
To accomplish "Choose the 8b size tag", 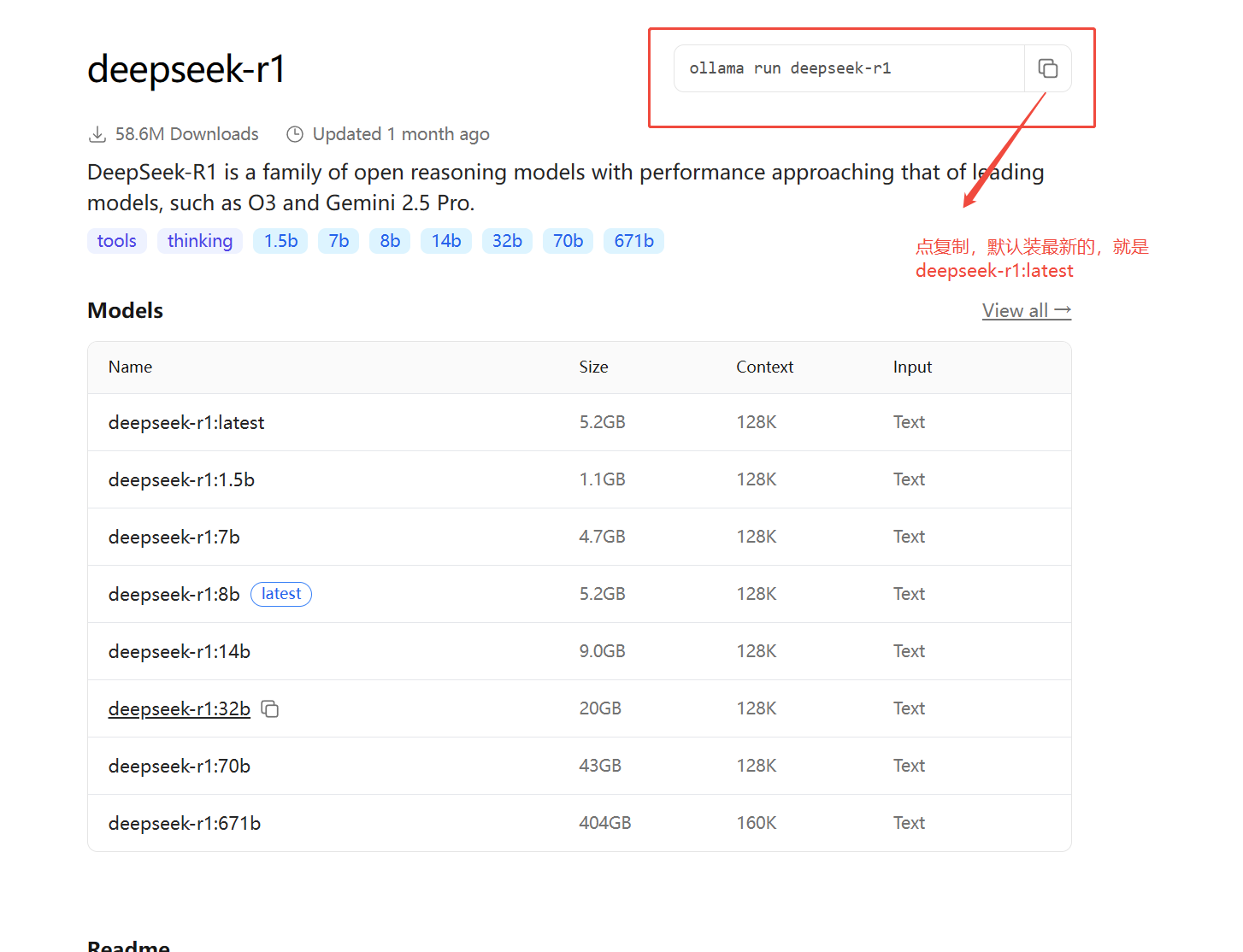I will point(390,241).
